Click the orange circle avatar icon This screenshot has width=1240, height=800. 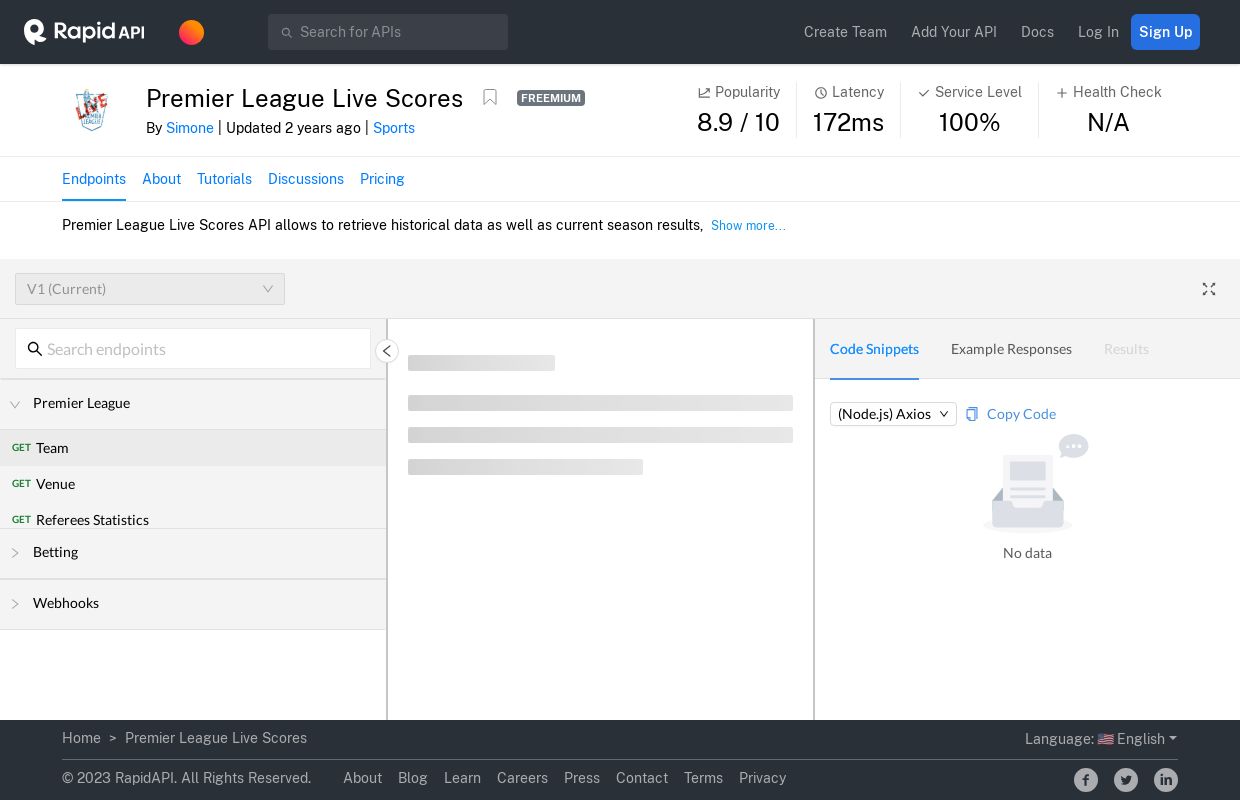(x=192, y=32)
